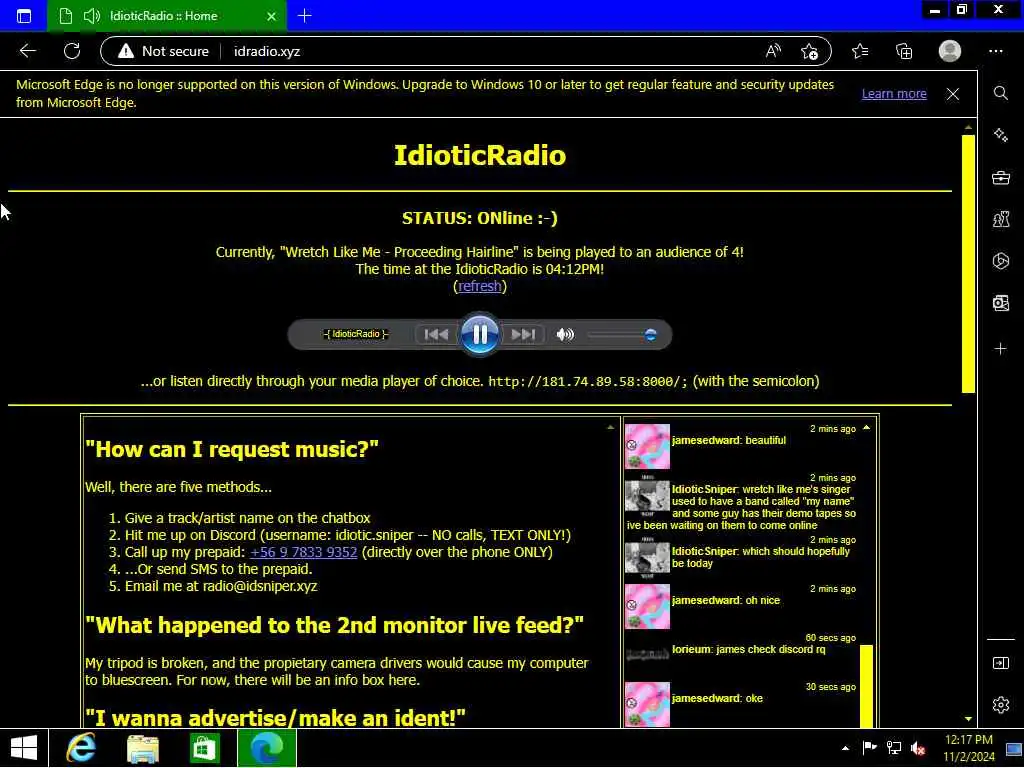Open the sidebar Discover sparkle icon
1024x768 pixels.
tap(1000, 135)
